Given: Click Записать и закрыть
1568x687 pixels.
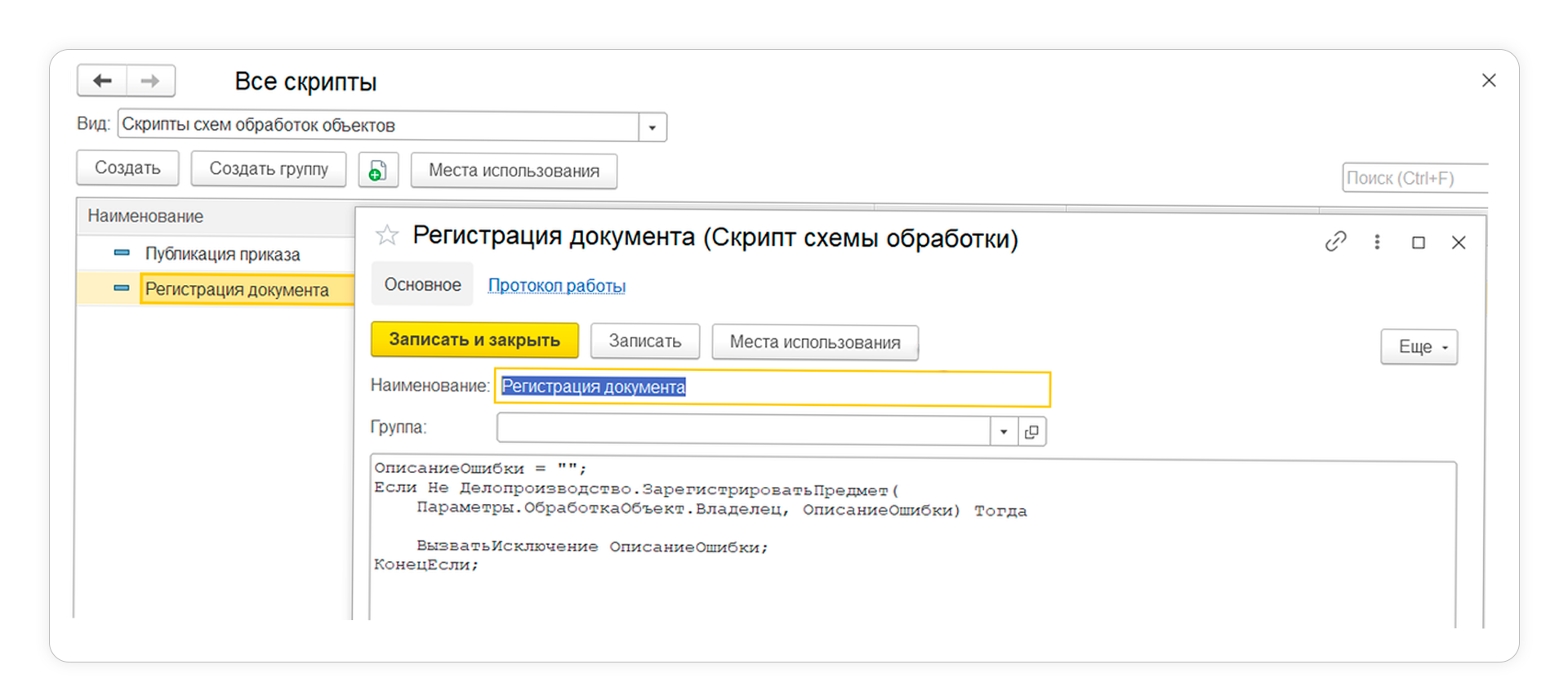Looking at the screenshot, I should click(x=474, y=340).
